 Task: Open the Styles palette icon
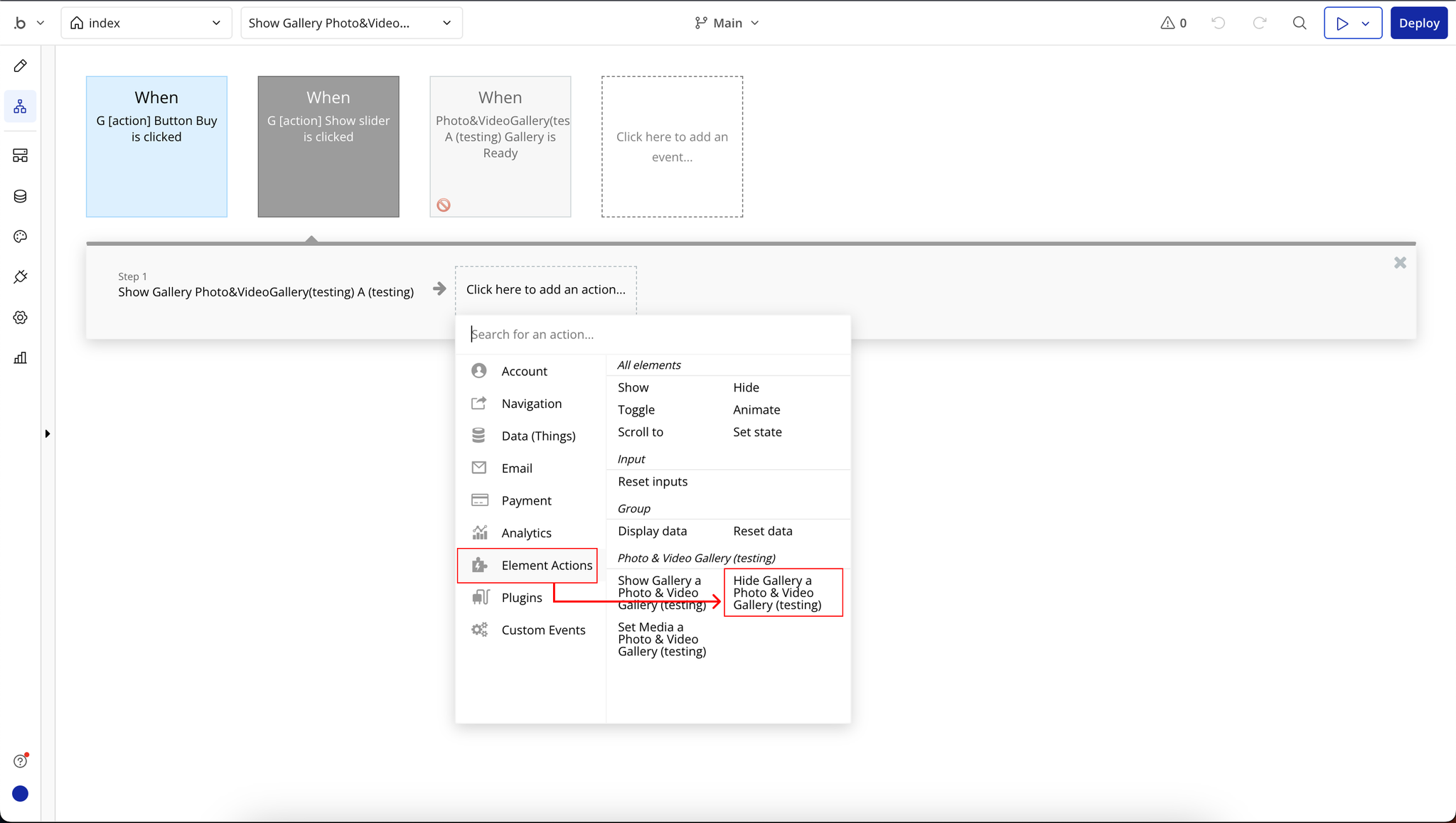pos(20,237)
